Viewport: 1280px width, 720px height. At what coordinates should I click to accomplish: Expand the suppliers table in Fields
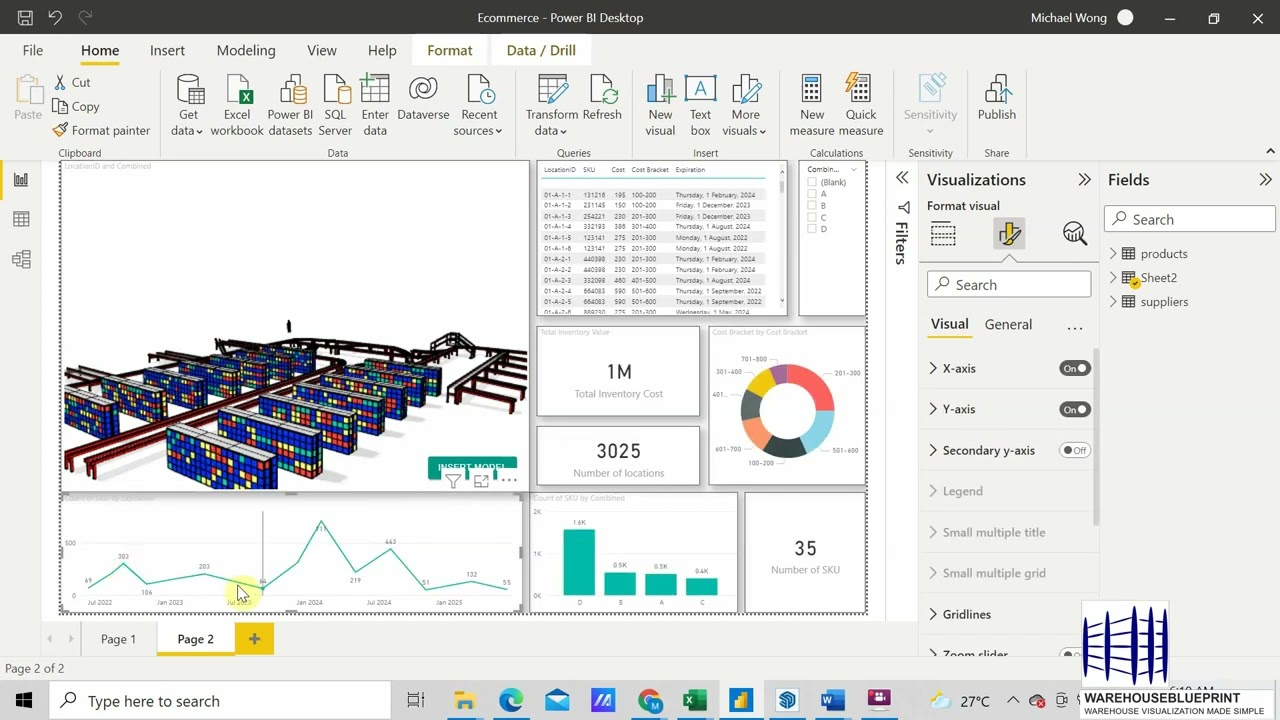[x=1113, y=302]
